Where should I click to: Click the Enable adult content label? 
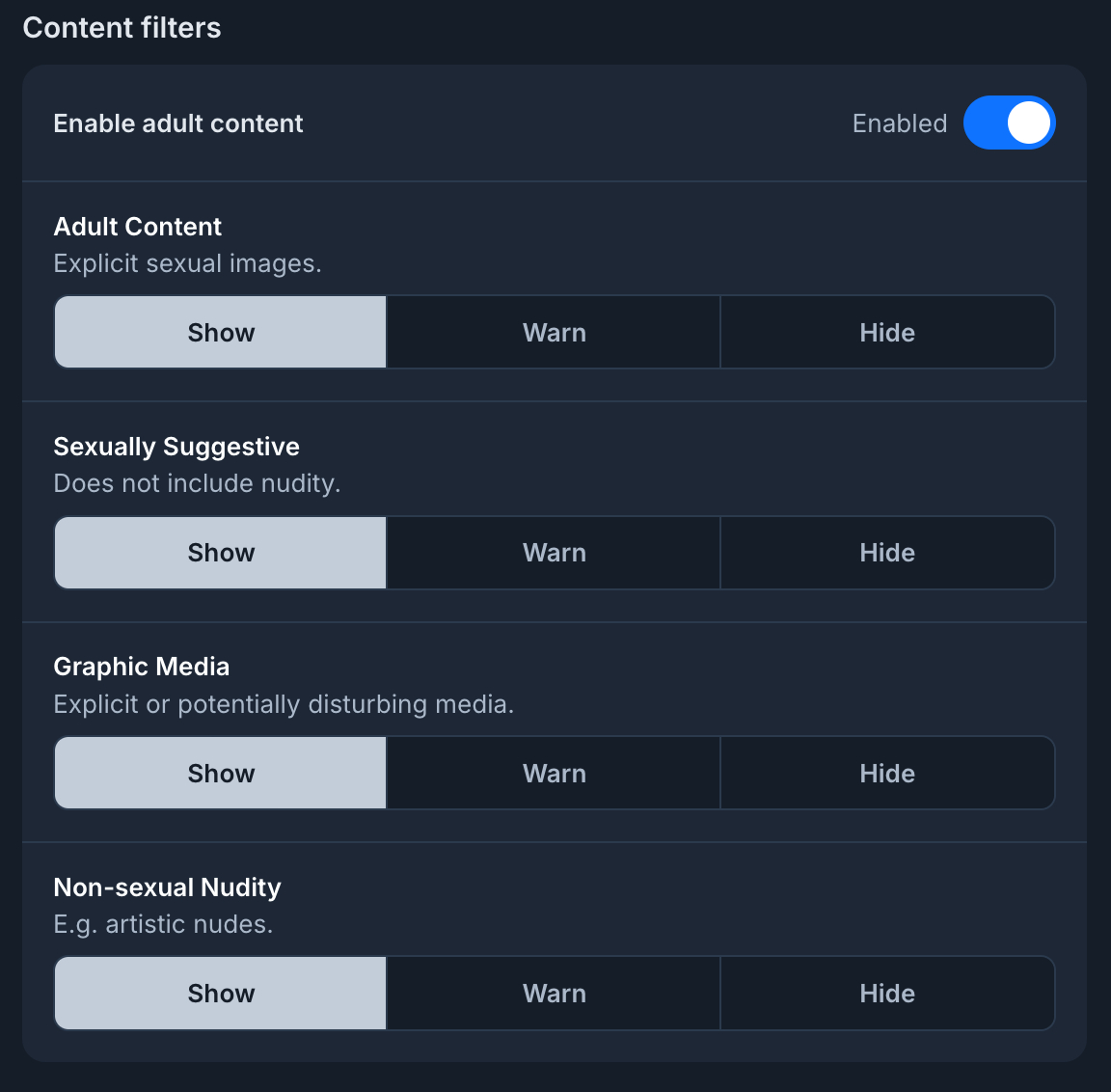point(178,123)
